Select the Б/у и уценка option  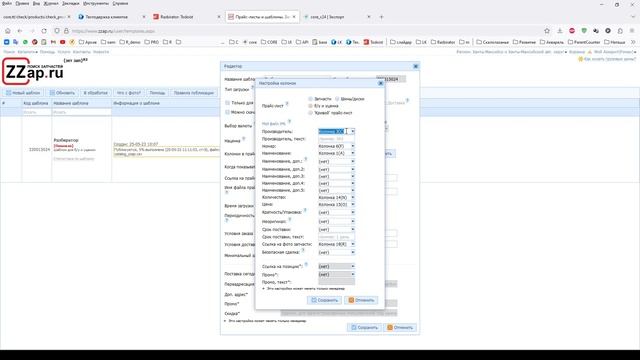(x=311, y=106)
